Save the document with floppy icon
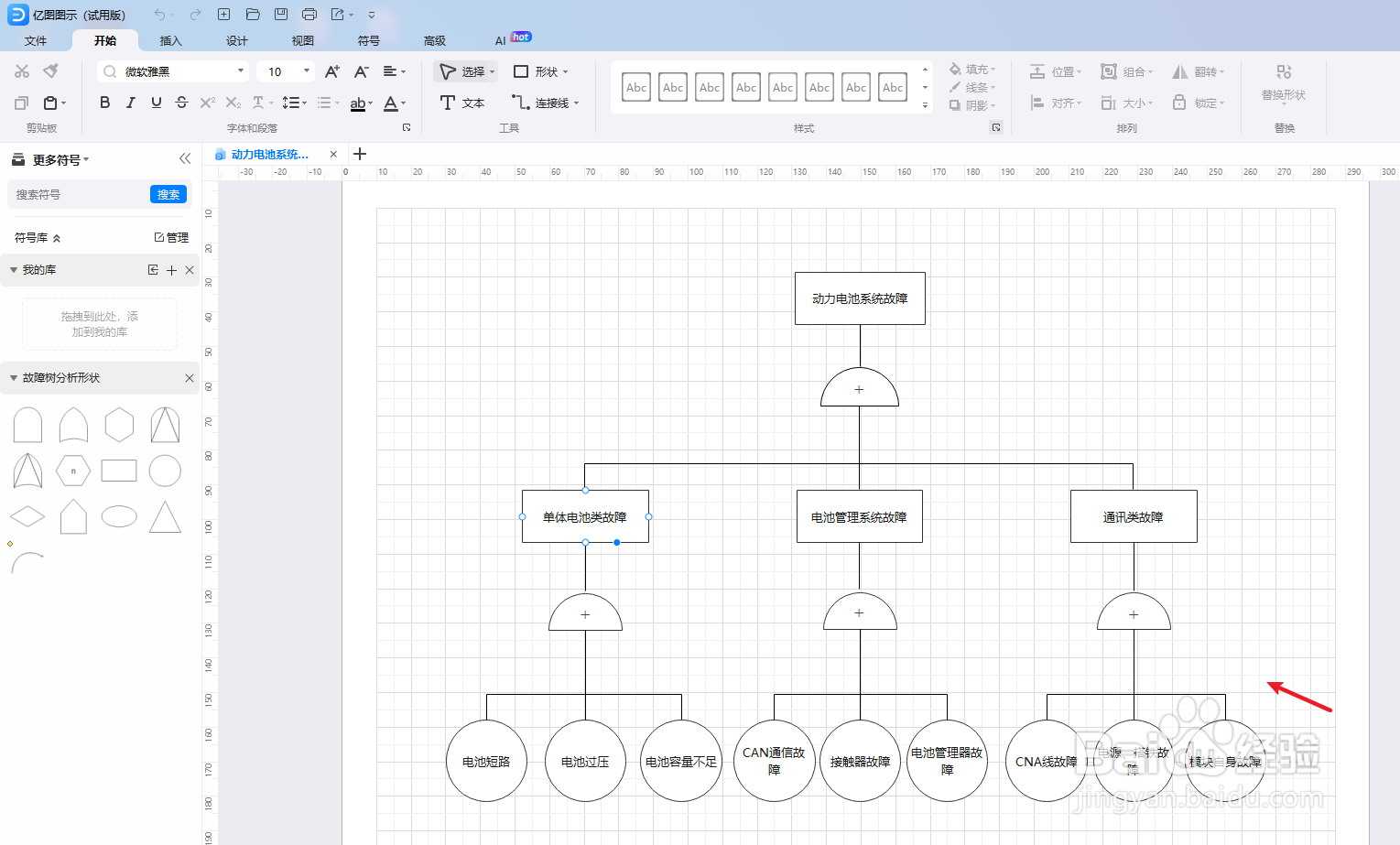This screenshot has height=845, width=1400. (x=281, y=15)
